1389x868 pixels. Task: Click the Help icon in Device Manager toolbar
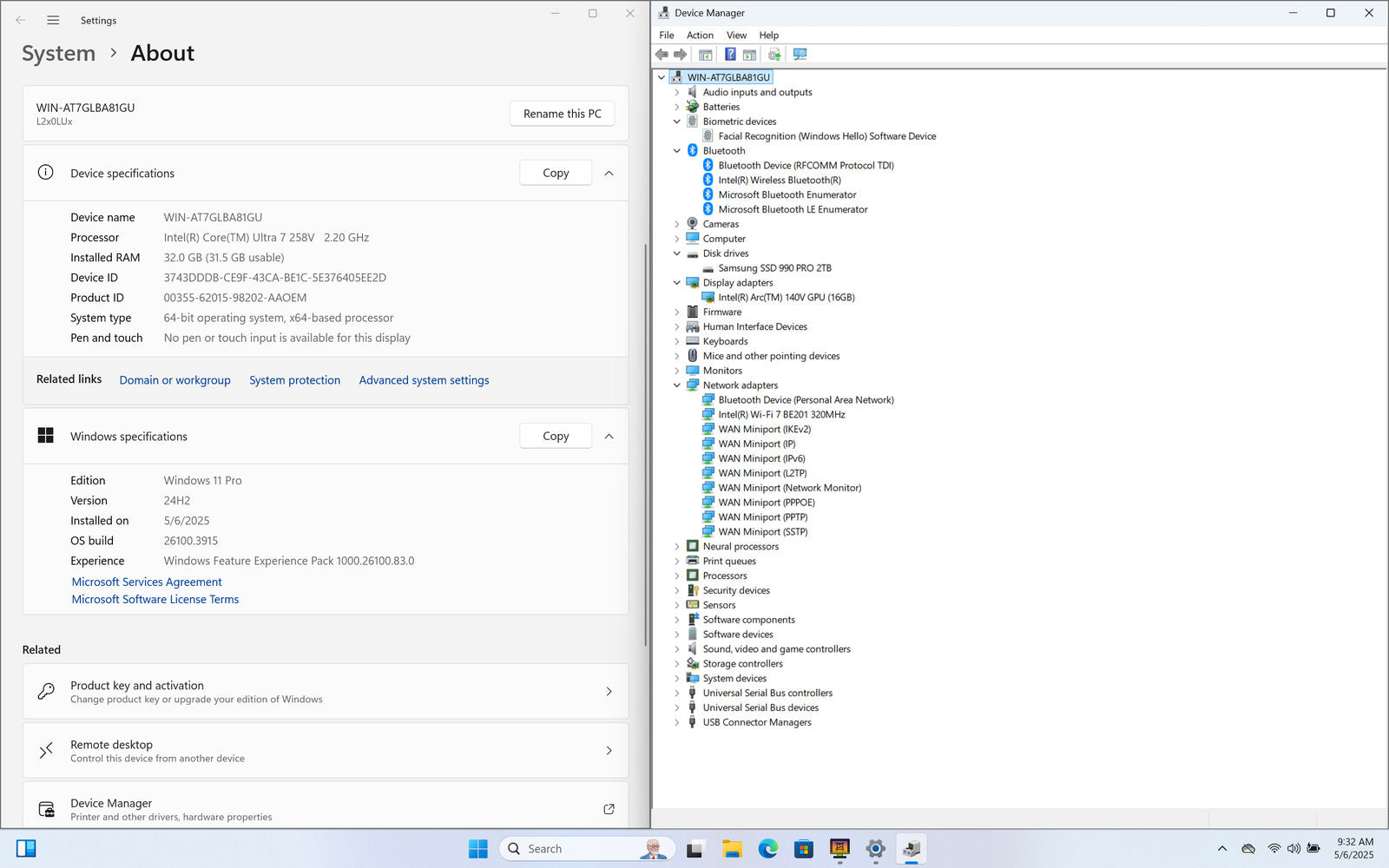pyautogui.click(x=730, y=55)
